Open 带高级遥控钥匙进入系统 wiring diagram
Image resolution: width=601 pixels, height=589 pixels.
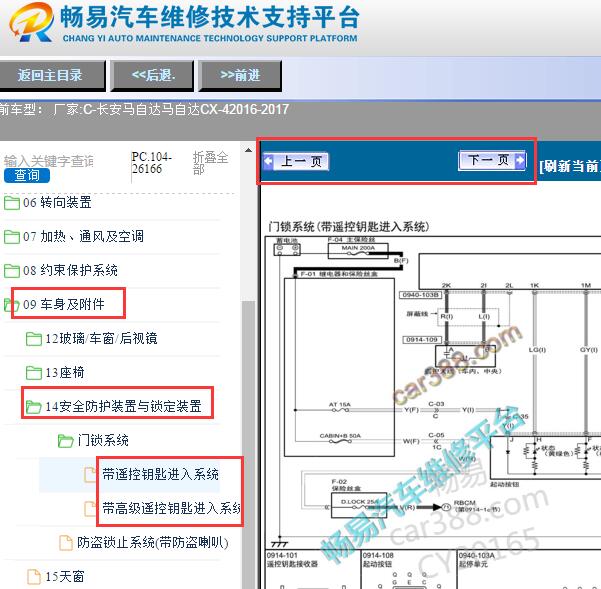pos(171,509)
